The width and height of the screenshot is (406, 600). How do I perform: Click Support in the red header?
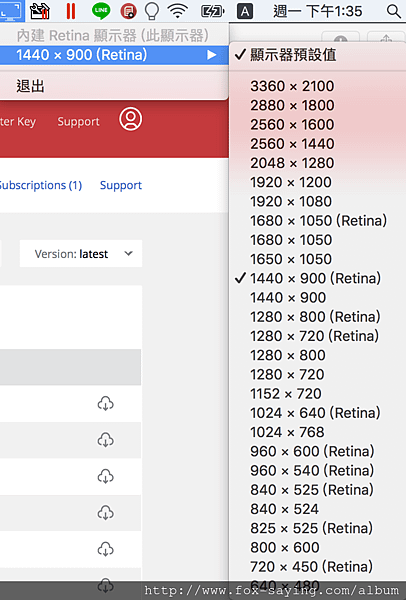pos(78,121)
